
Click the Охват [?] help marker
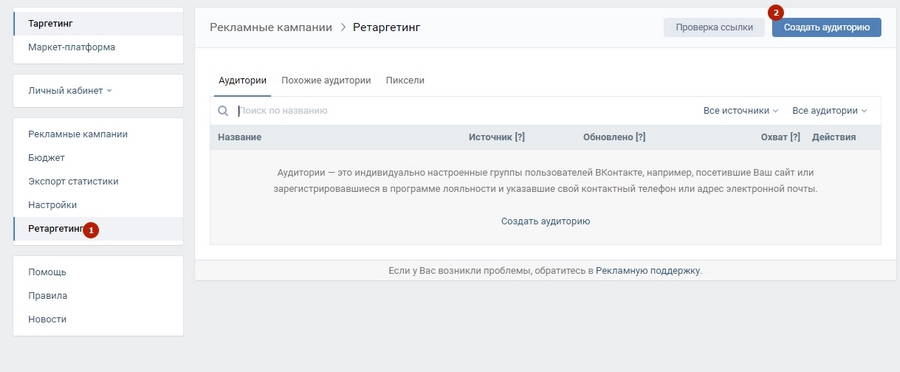(x=795, y=137)
